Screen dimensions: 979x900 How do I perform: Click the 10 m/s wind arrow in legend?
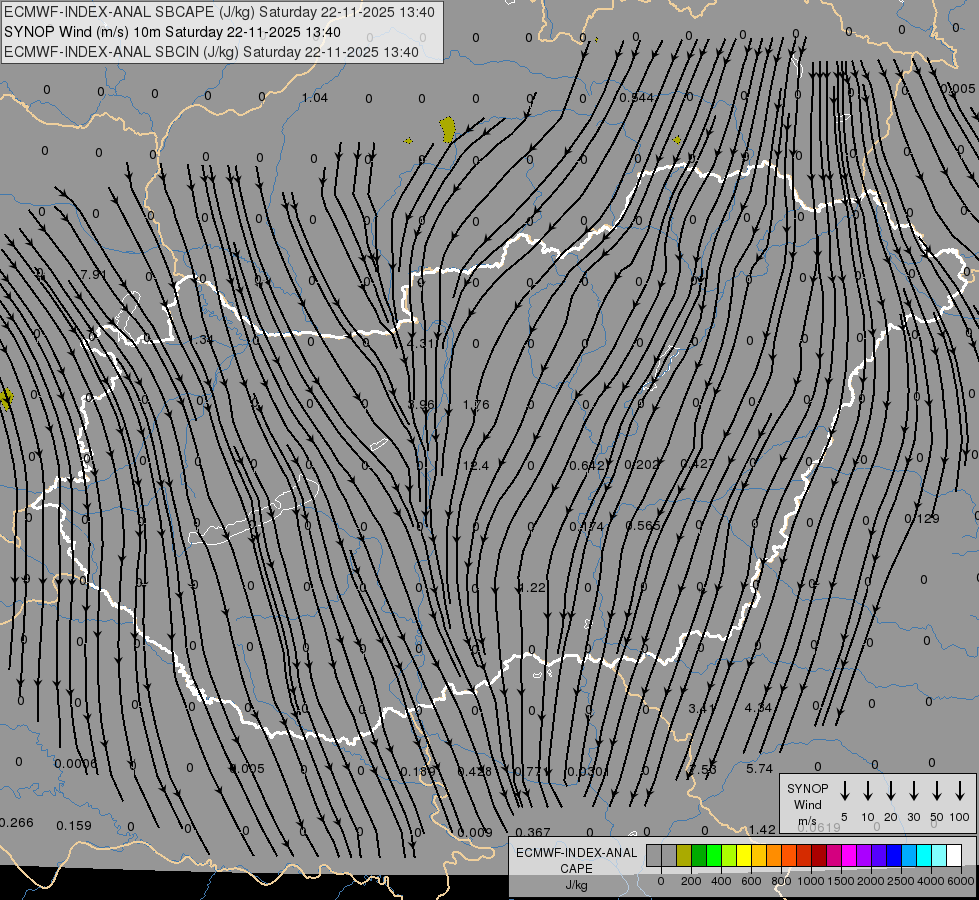tap(868, 791)
